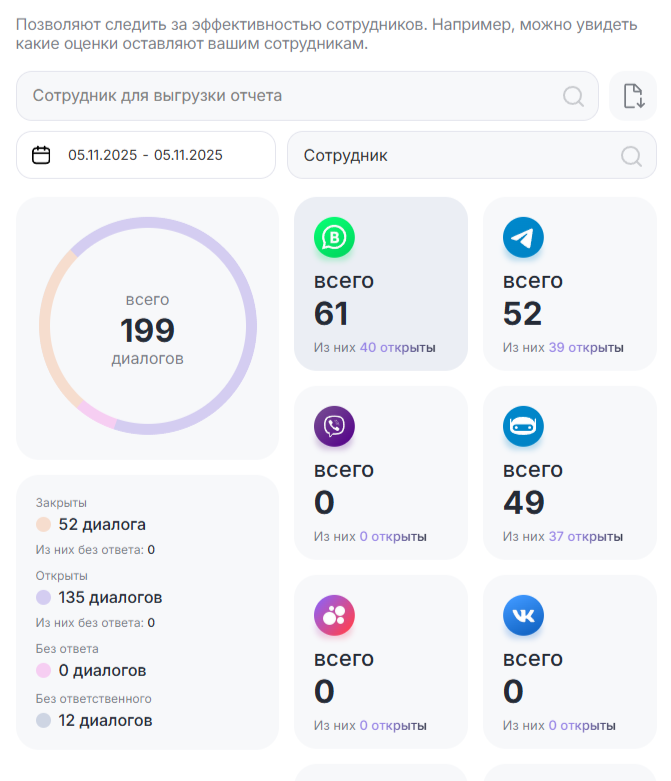This screenshot has width=671, height=781.
Task: Click the blue bot channel icon
Action: (x=523, y=427)
